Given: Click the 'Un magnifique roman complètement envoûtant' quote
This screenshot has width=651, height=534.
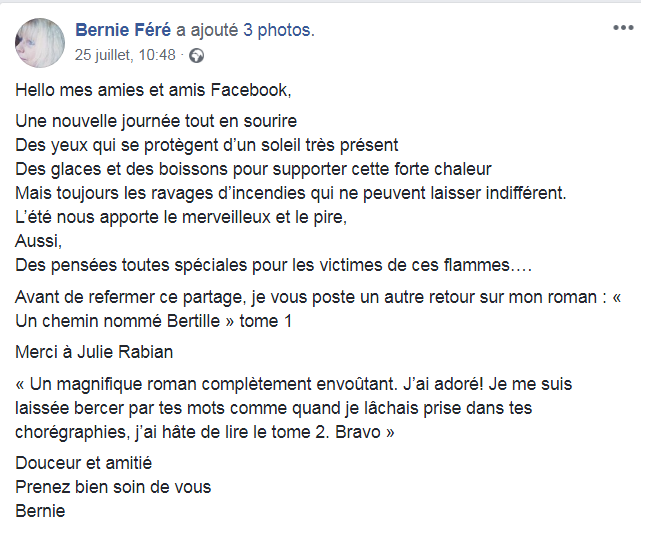Looking at the screenshot, I should click(x=294, y=408).
